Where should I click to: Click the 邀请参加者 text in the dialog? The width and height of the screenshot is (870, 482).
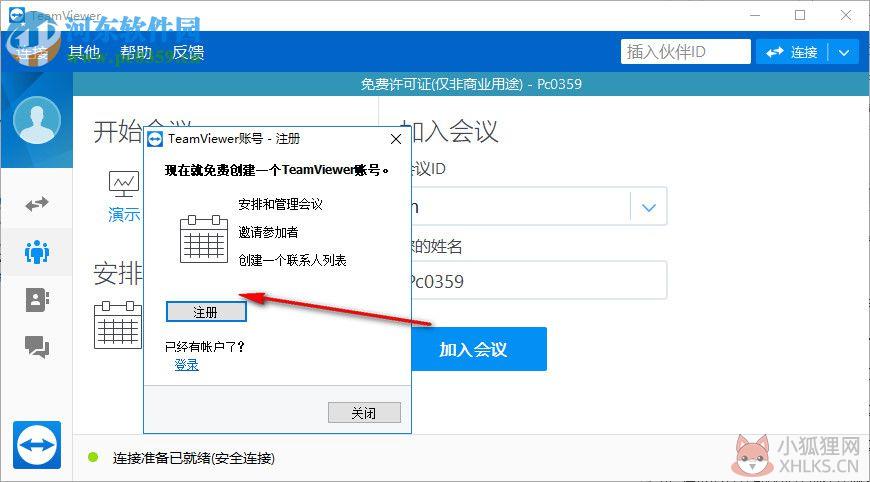point(269,232)
